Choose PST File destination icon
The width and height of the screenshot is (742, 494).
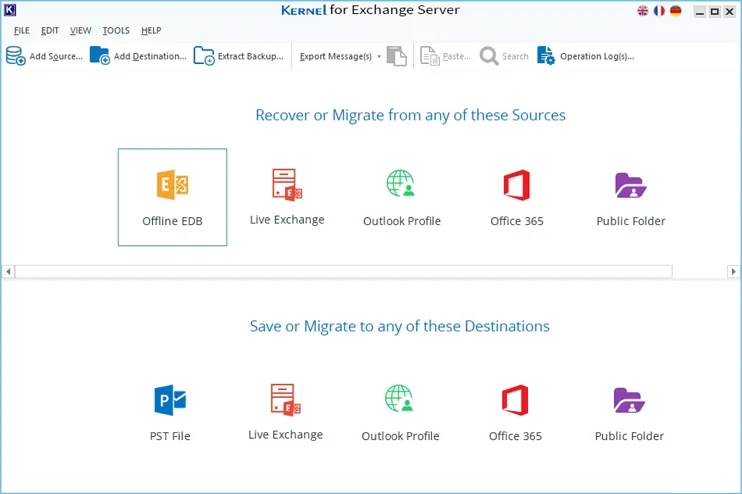(170, 400)
